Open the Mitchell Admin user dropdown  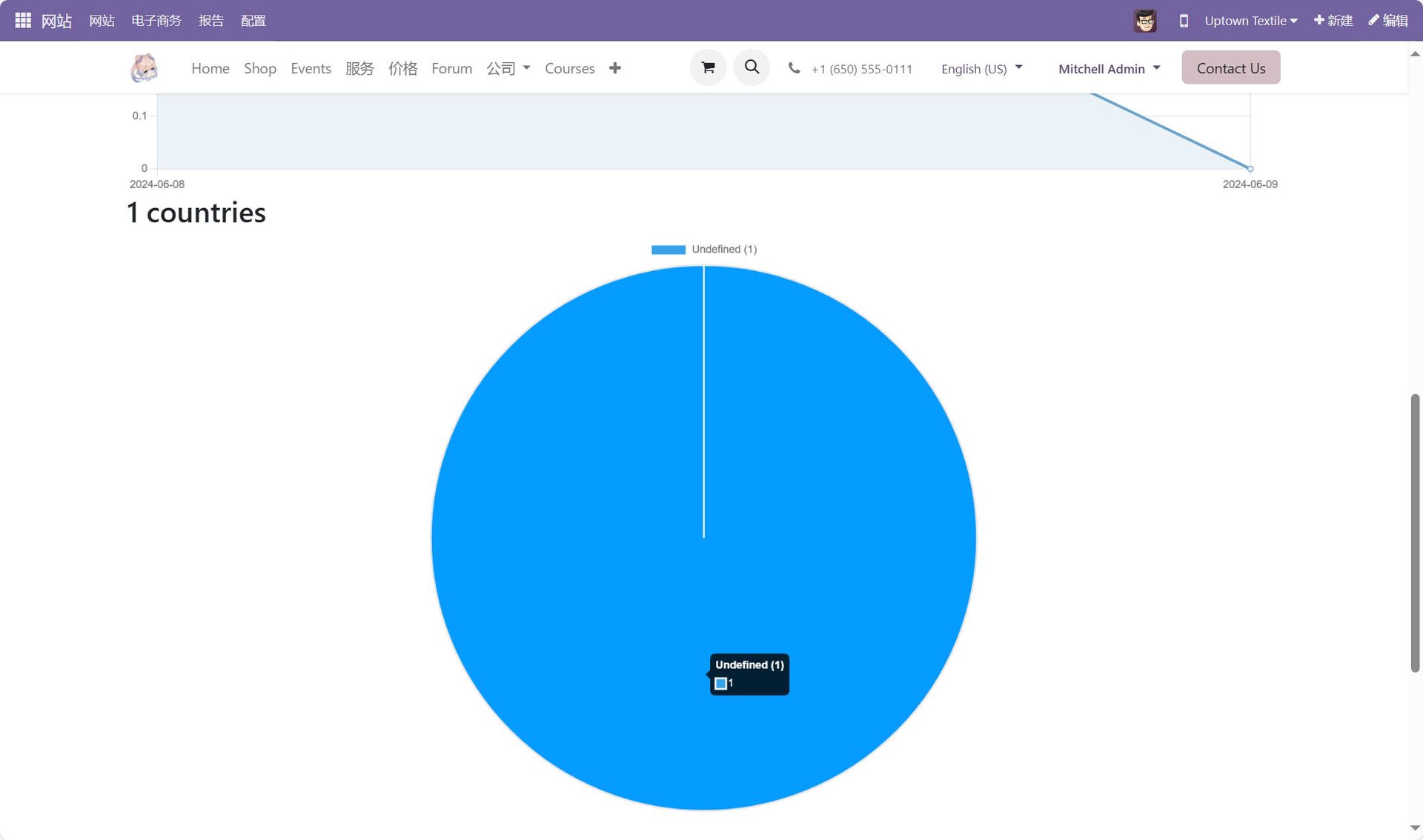point(1109,68)
